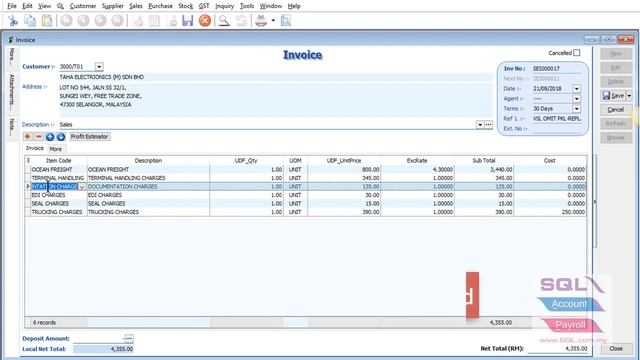
Task: Open the Profit Estimator
Action: [x=89, y=136]
